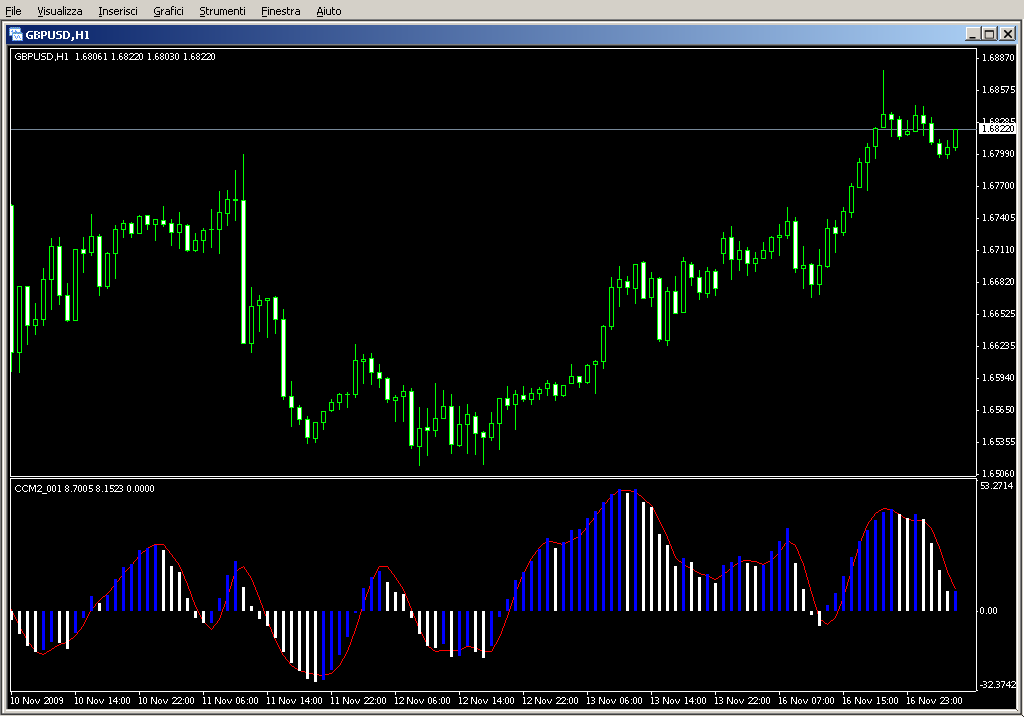Image resolution: width=1024 pixels, height=717 pixels.
Task: Click price scale value 1.67990
Action: click(x=999, y=153)
